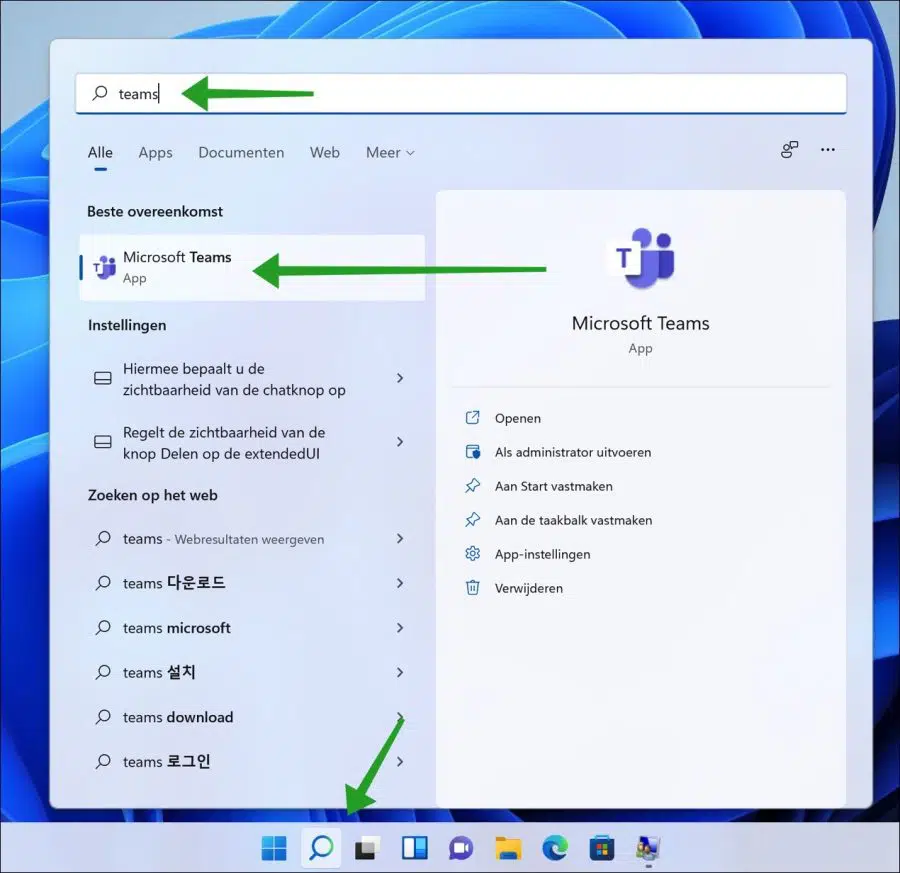Click the last running app icon on taskbar

pyautogui.click(x=649, y=848)
